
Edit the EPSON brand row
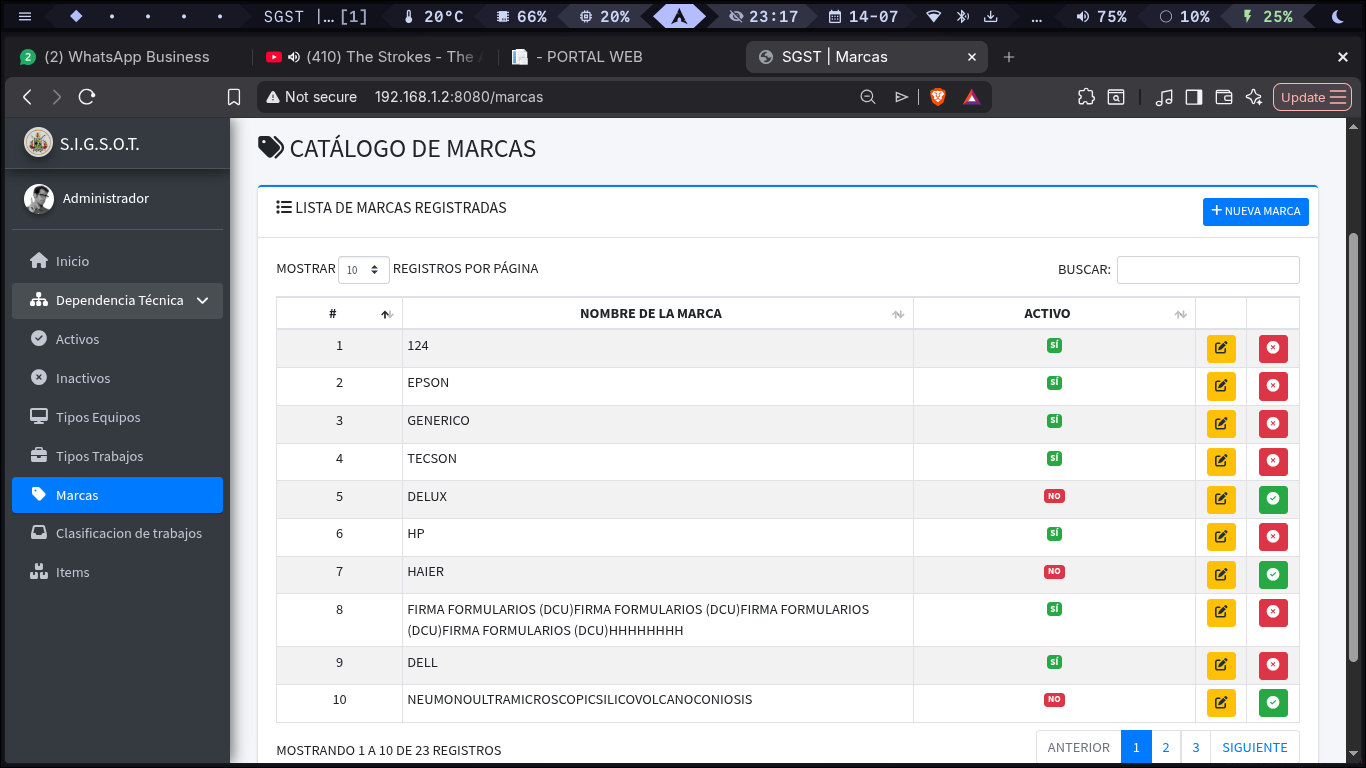[1221, 386]
